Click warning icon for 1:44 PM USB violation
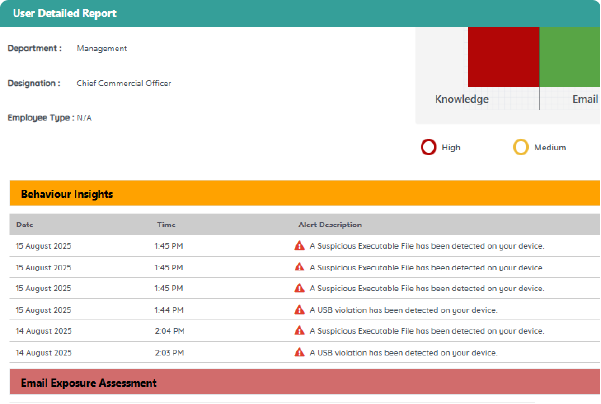The width and height of the screenshot is (601, 404). click(x=299, y=310)
